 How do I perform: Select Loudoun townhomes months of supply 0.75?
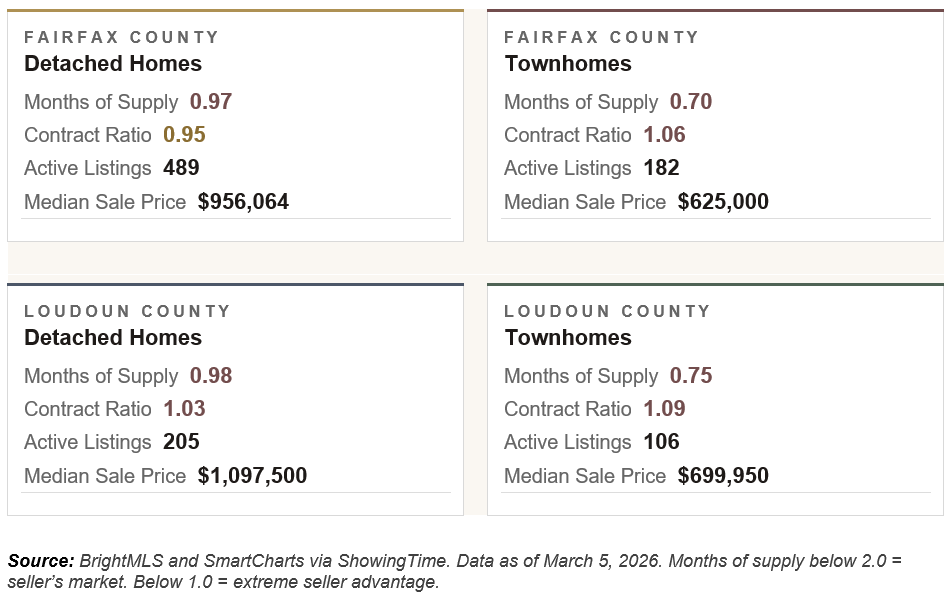(691, 376)
